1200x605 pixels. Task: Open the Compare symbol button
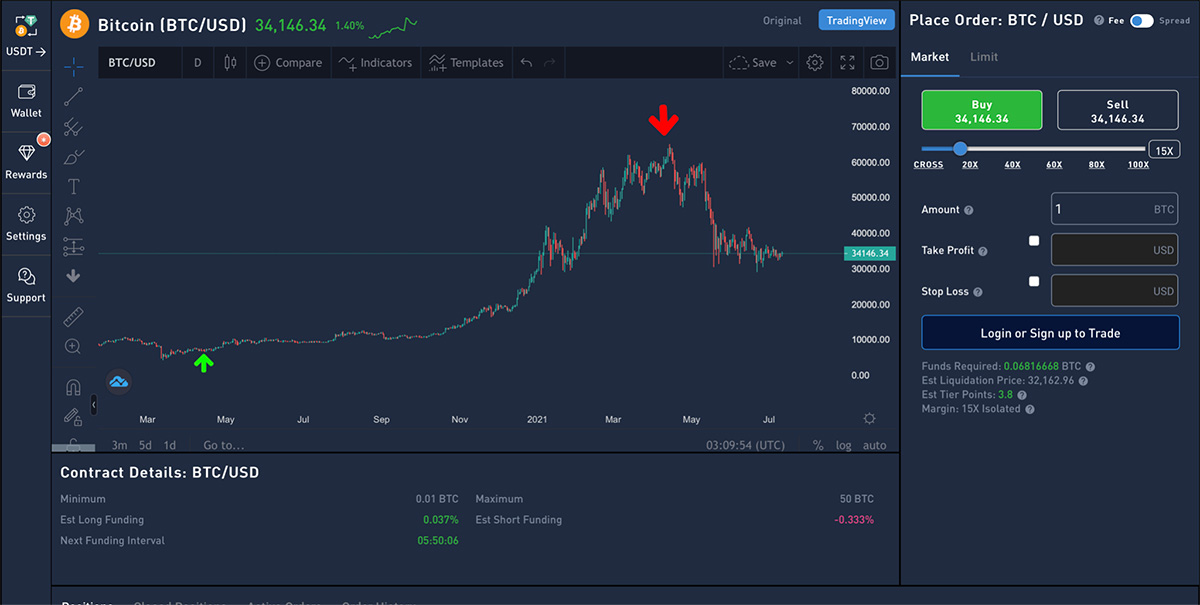coord(288,62)
